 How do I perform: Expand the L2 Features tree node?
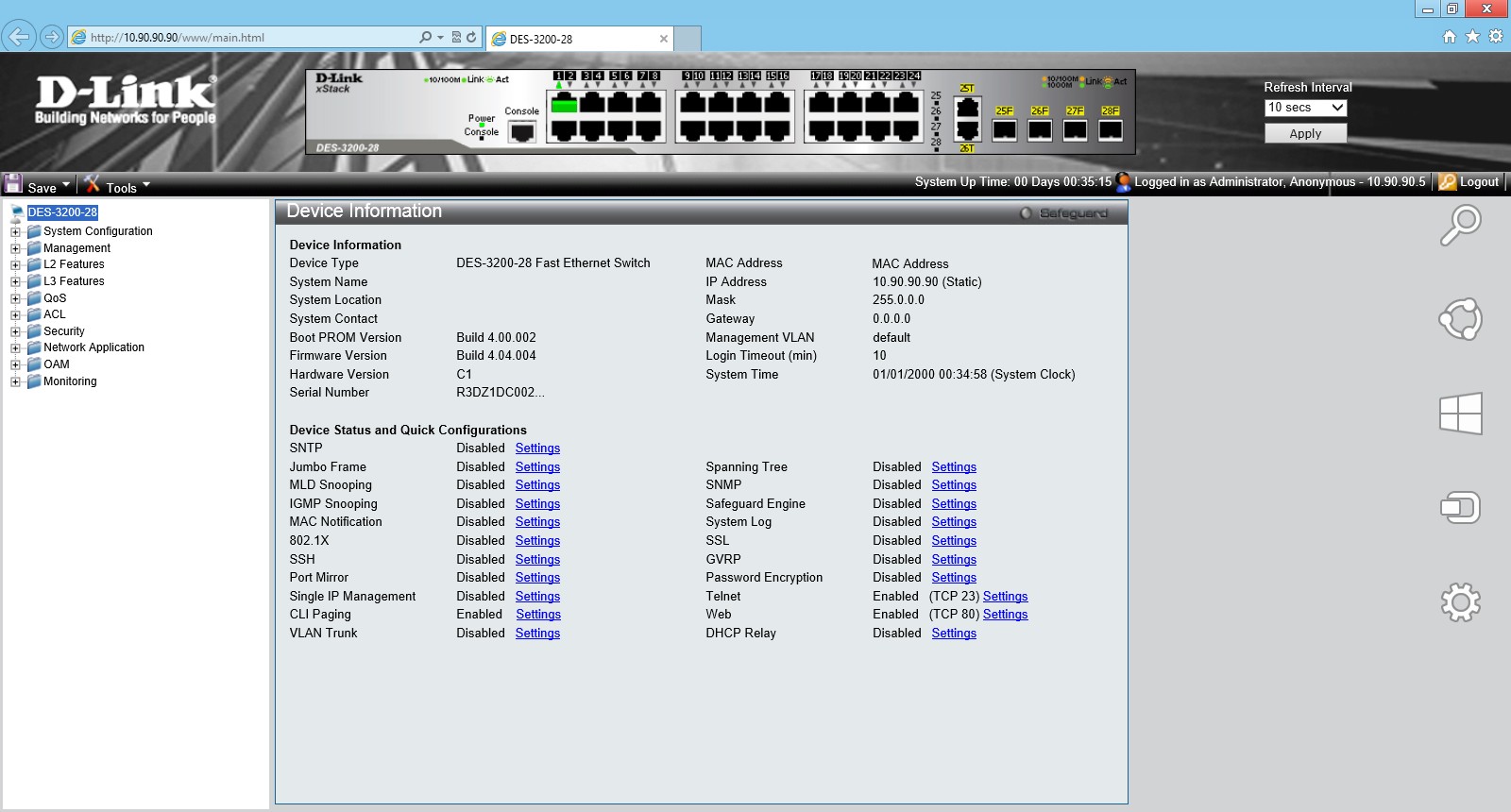coord(15,265)
